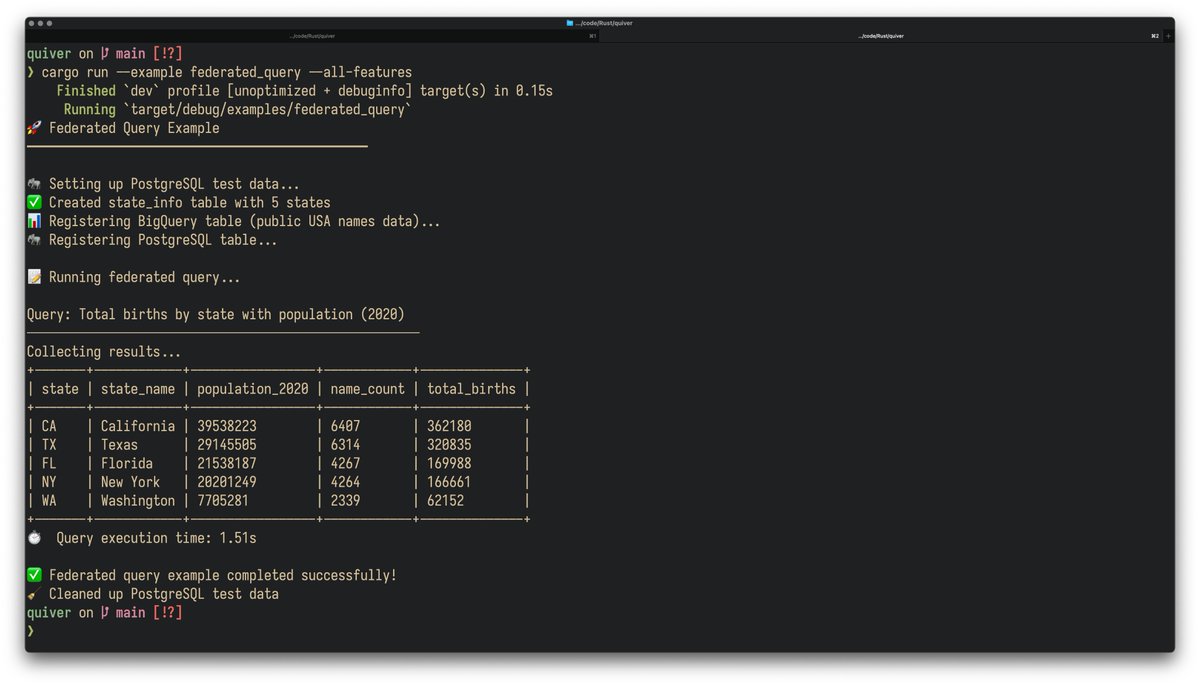Viewport: 1200px width, 686px height.
Task: Click the Query: Total births by state line
Action: tap(216, 314)
